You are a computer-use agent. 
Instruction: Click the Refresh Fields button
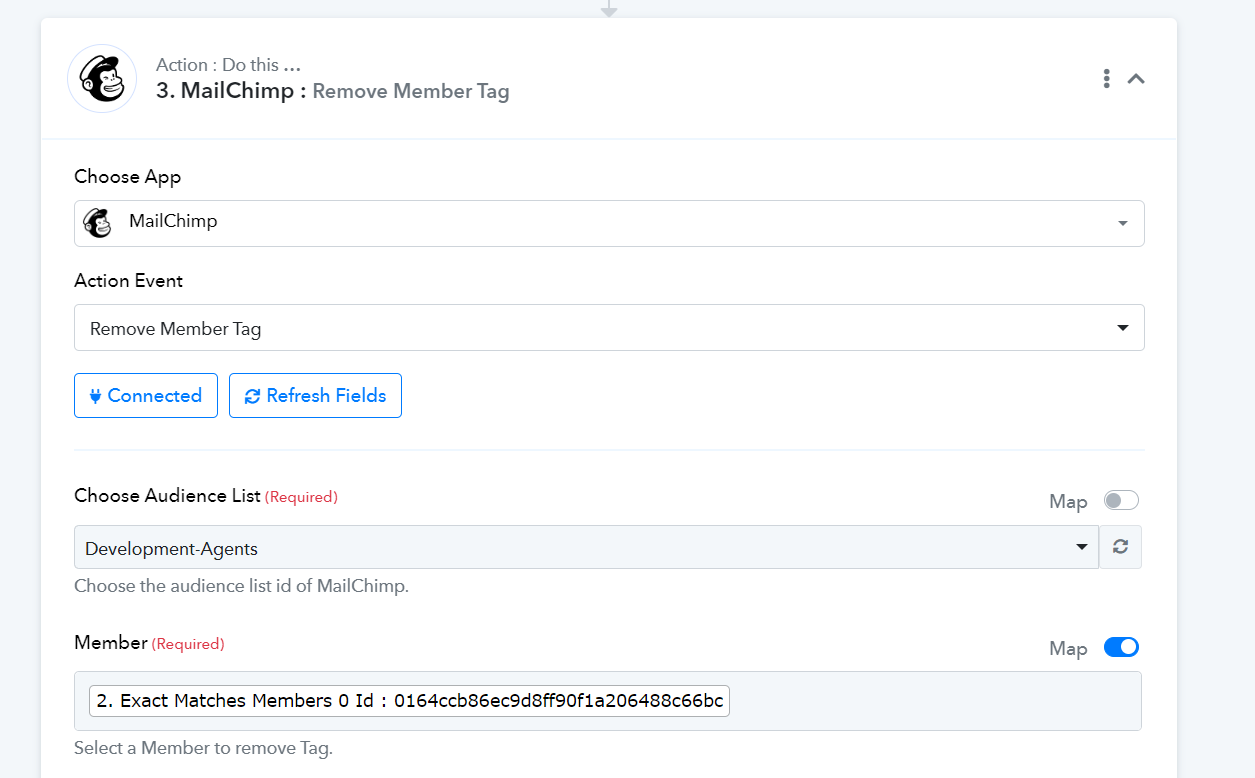[x=315, y=396]
